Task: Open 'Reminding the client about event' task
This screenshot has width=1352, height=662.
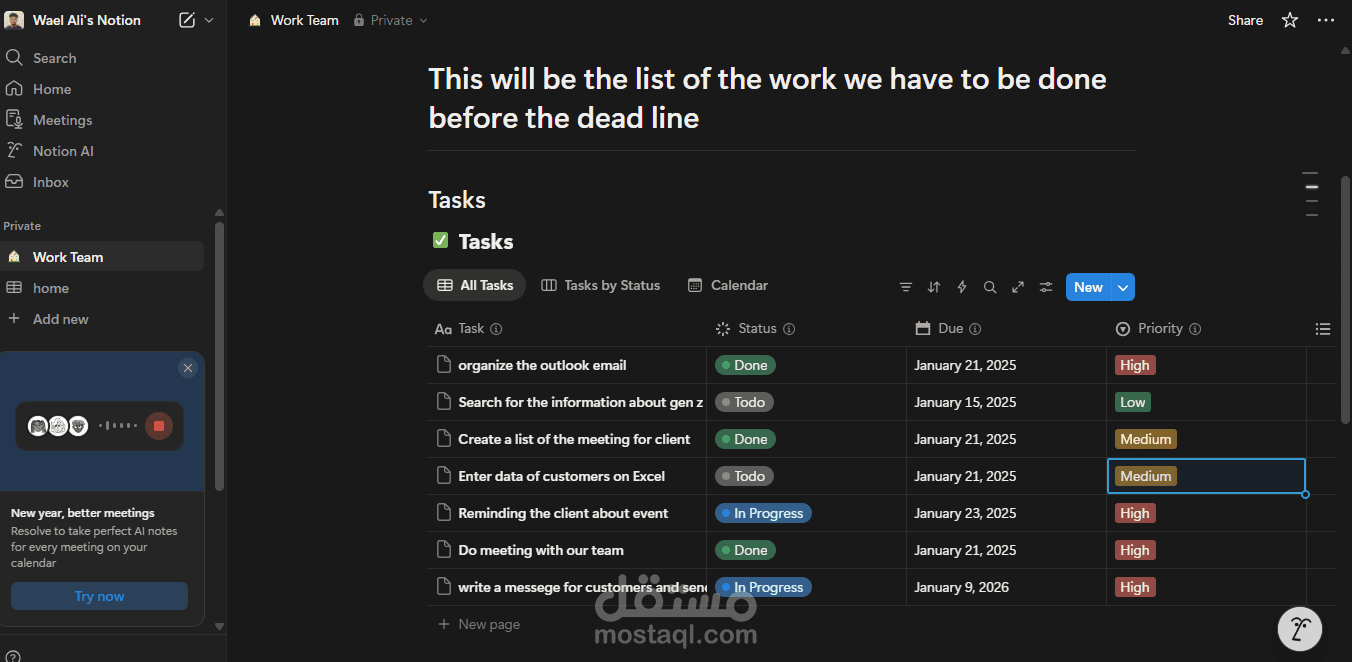Action: 563,513
